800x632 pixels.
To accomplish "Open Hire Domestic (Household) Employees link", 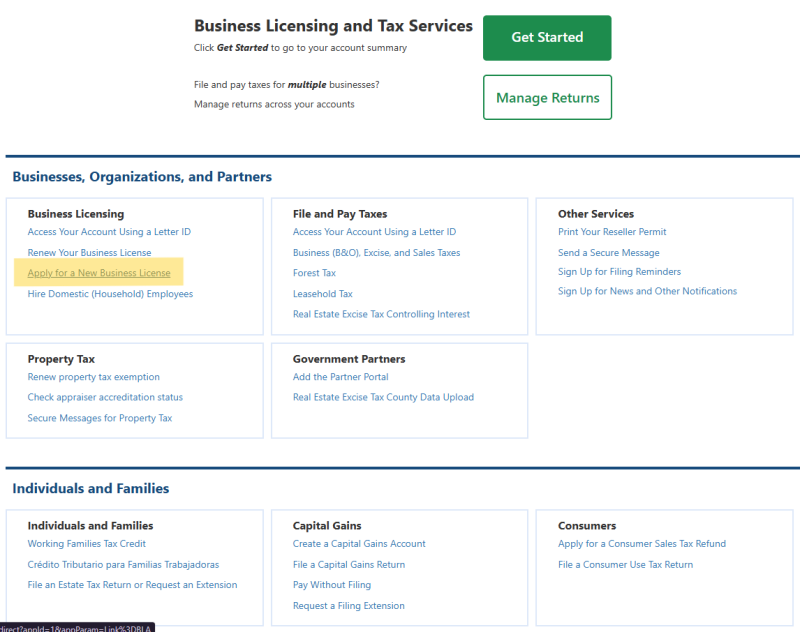I will click(x=110, y=294).
